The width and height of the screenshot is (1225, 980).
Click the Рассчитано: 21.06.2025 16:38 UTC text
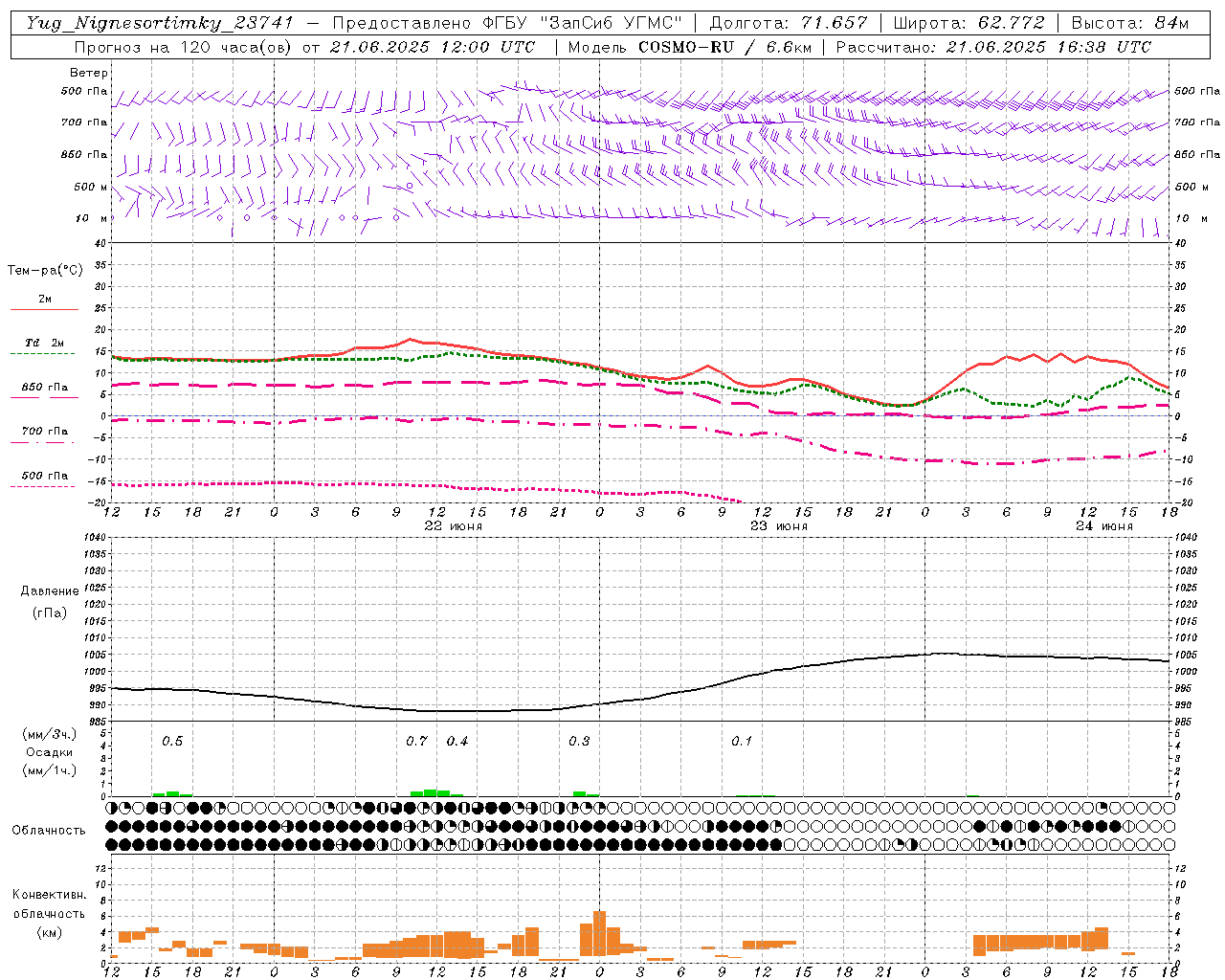click(993, 47)
